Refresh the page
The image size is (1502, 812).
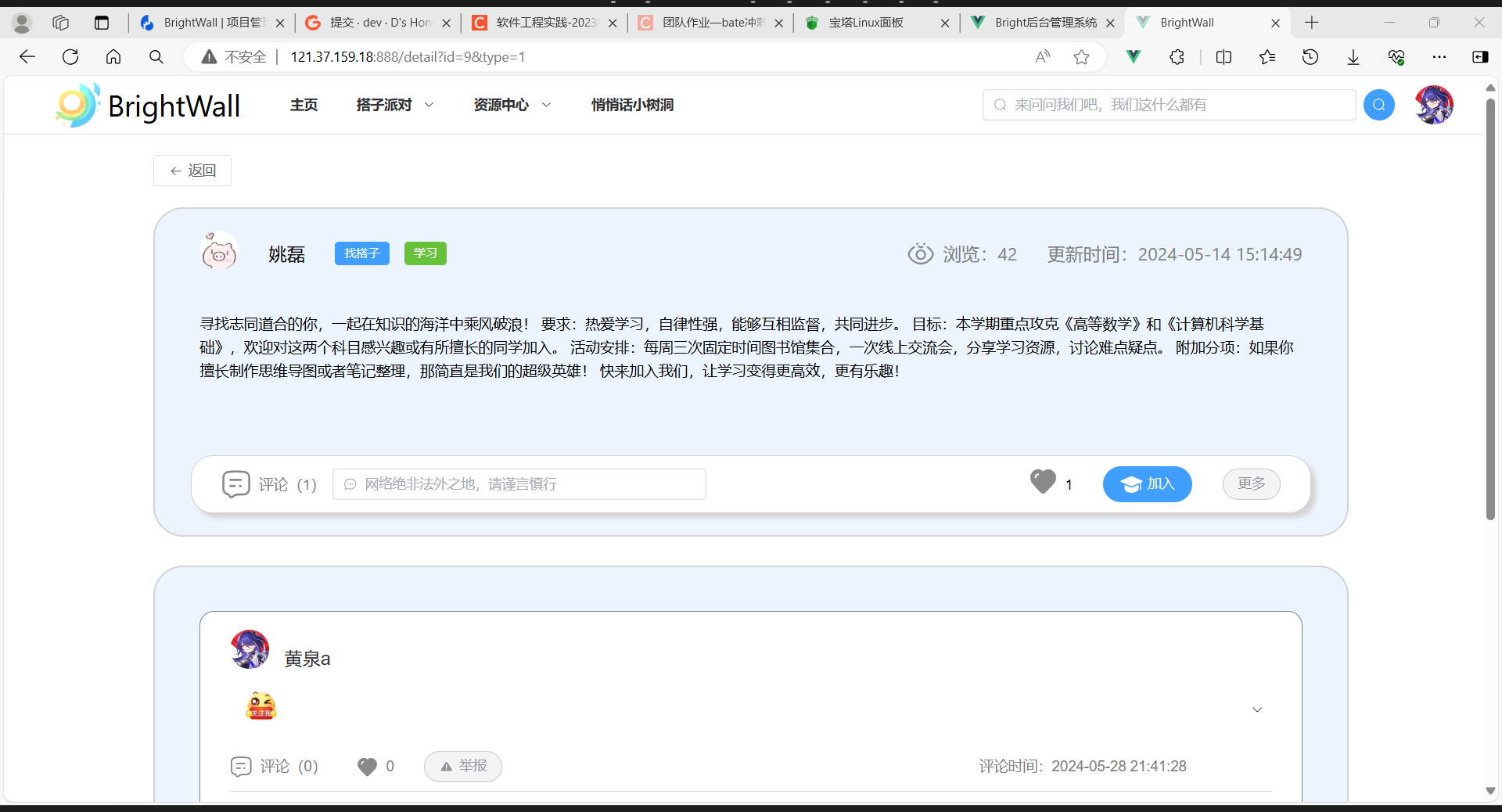pyautogui.click(x=70, y=56)
